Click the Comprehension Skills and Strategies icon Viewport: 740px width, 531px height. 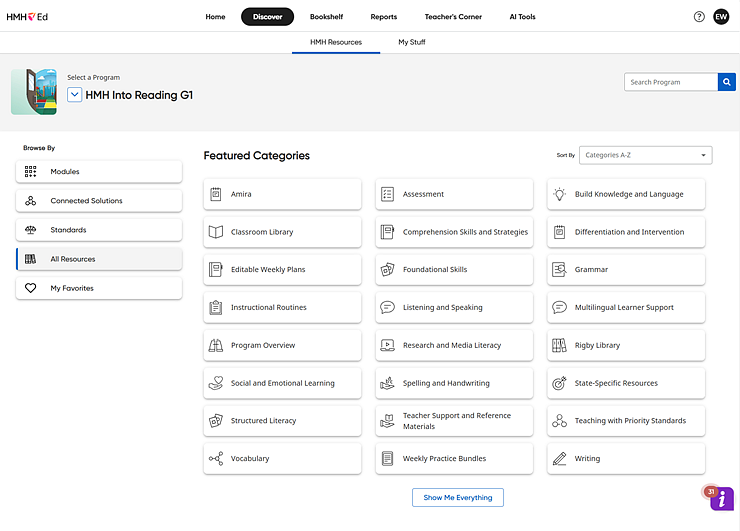click(x=387, y=232)
